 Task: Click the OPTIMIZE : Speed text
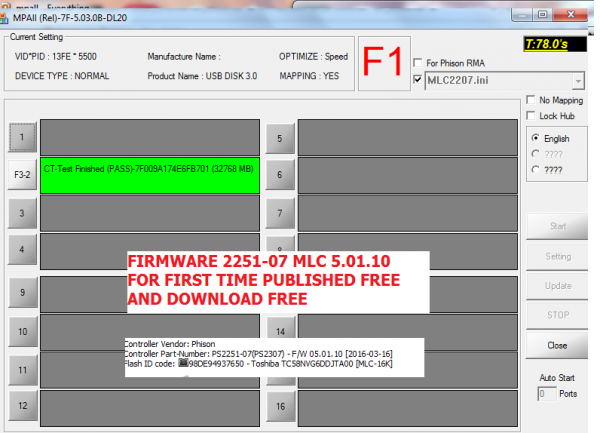pos(313,57)
